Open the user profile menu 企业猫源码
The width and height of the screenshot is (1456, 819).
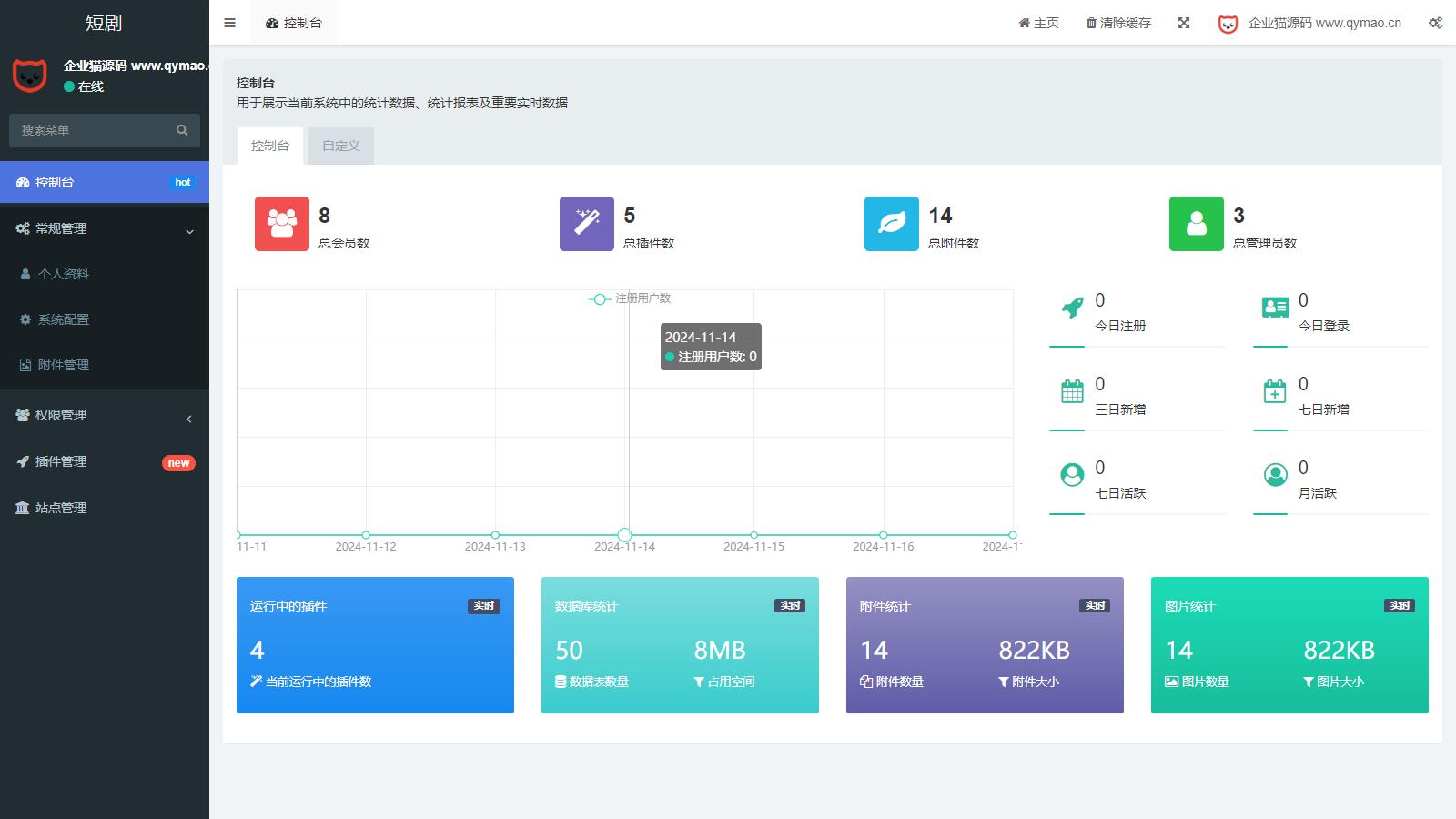(1310, 23)
